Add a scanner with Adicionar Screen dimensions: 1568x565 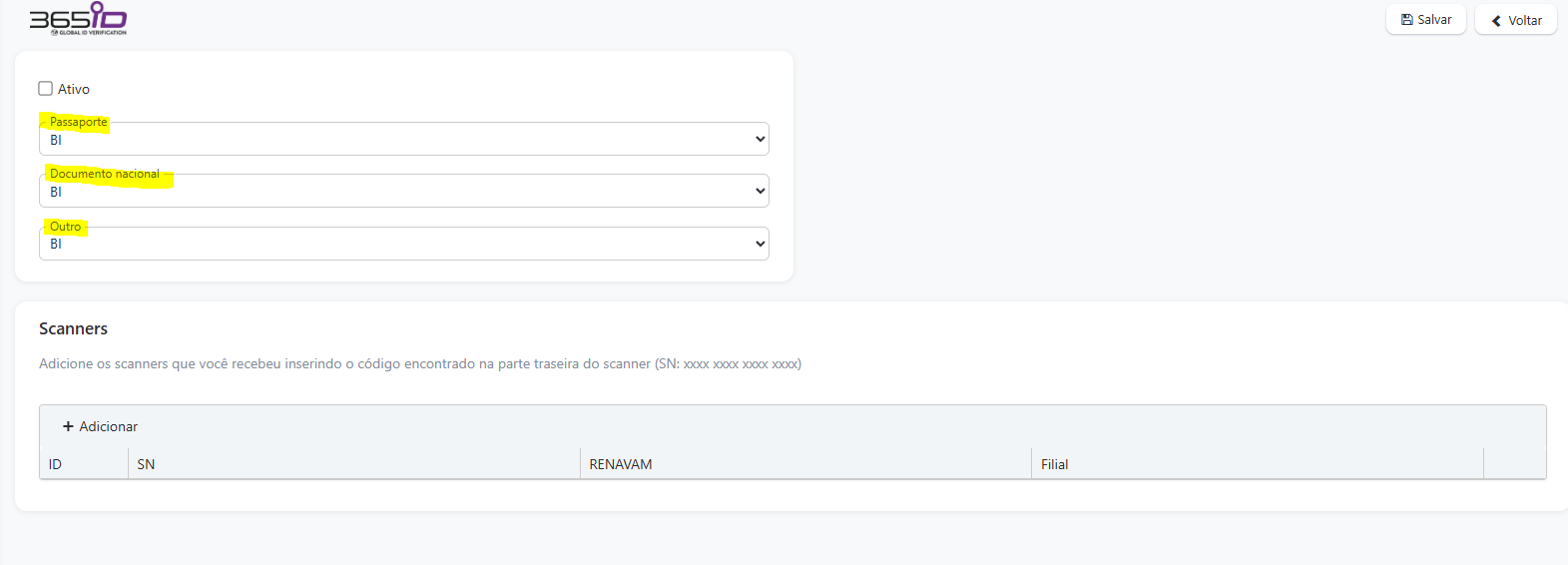click(101, 426)
